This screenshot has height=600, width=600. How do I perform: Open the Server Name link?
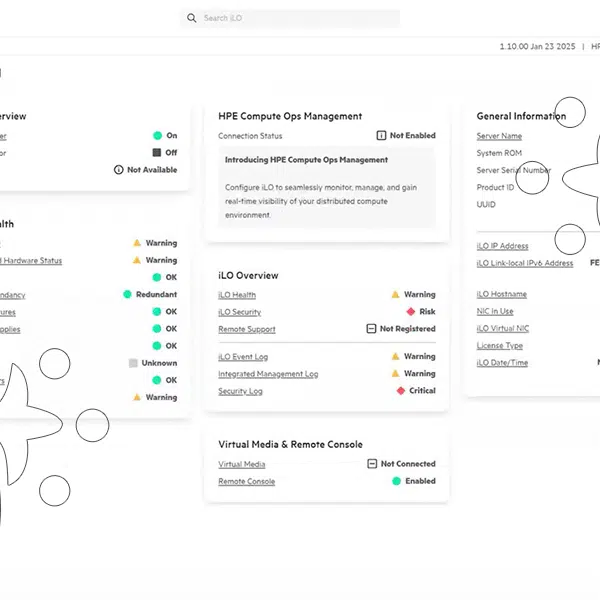[x=499, y=136]
